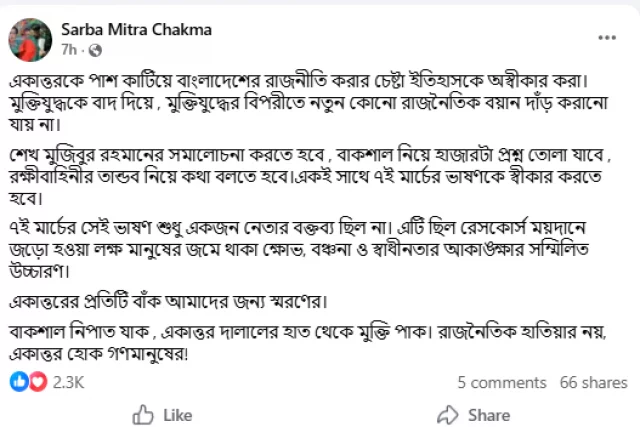Show who reacted via 2.3K count

[x=68, y=382]
